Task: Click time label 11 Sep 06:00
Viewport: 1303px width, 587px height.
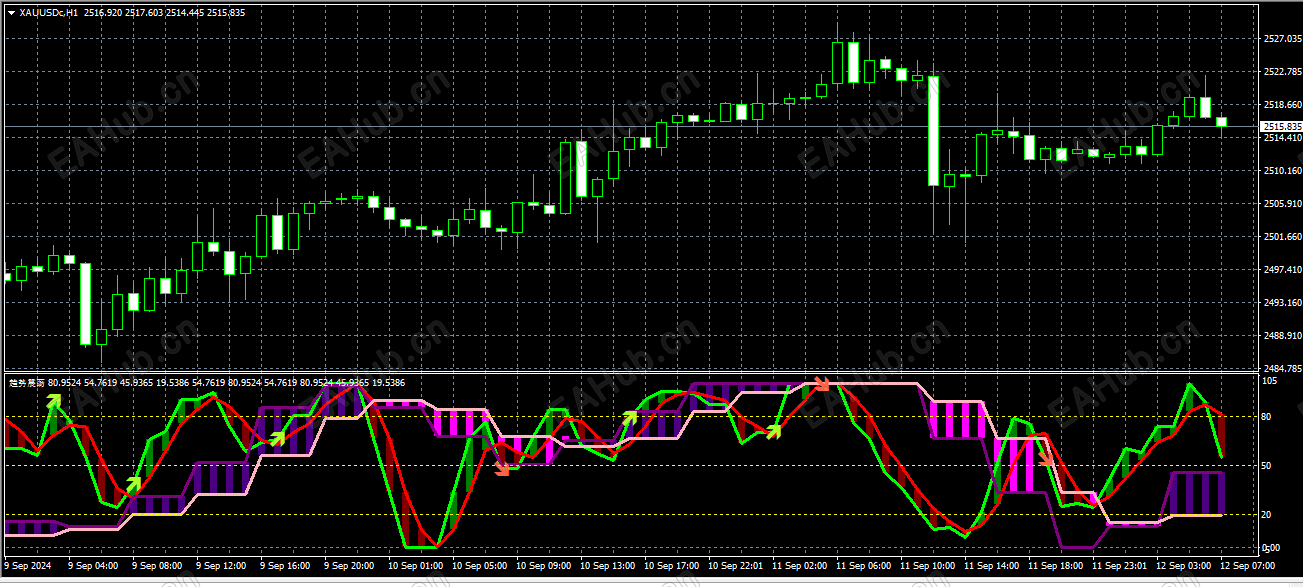Action: 866,566
